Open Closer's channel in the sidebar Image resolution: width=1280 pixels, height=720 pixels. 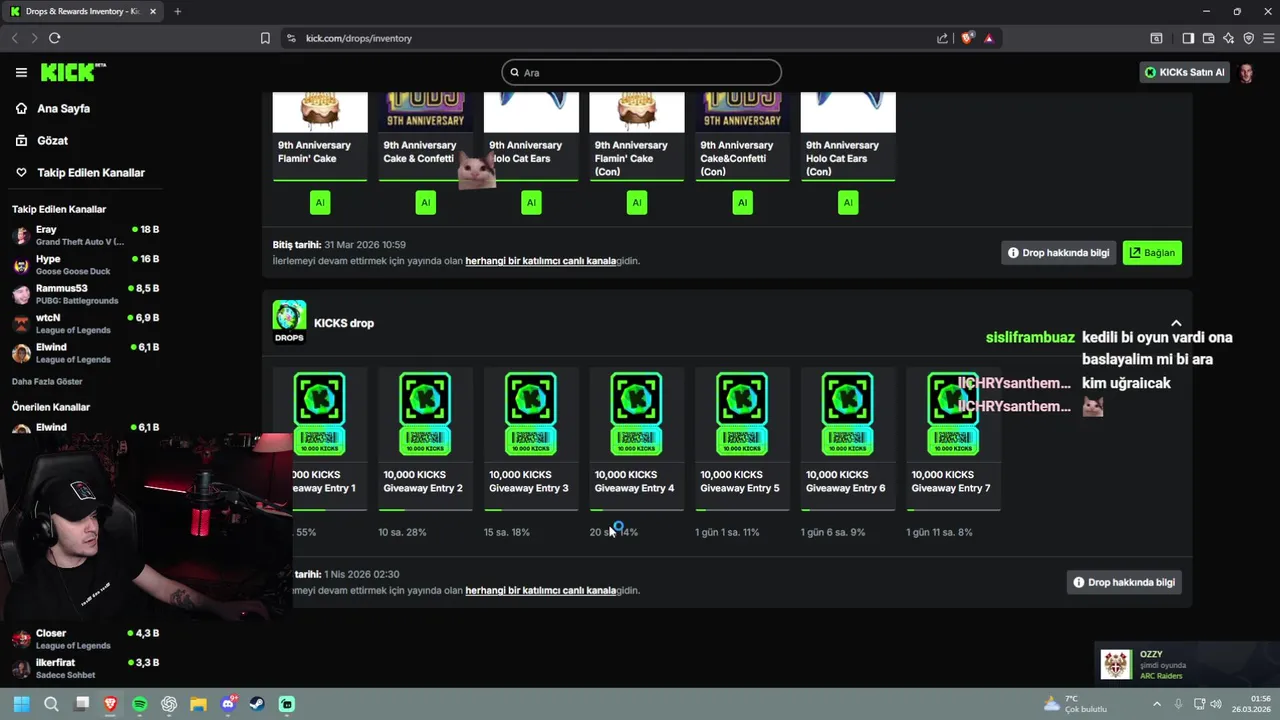tap(85, 639)
